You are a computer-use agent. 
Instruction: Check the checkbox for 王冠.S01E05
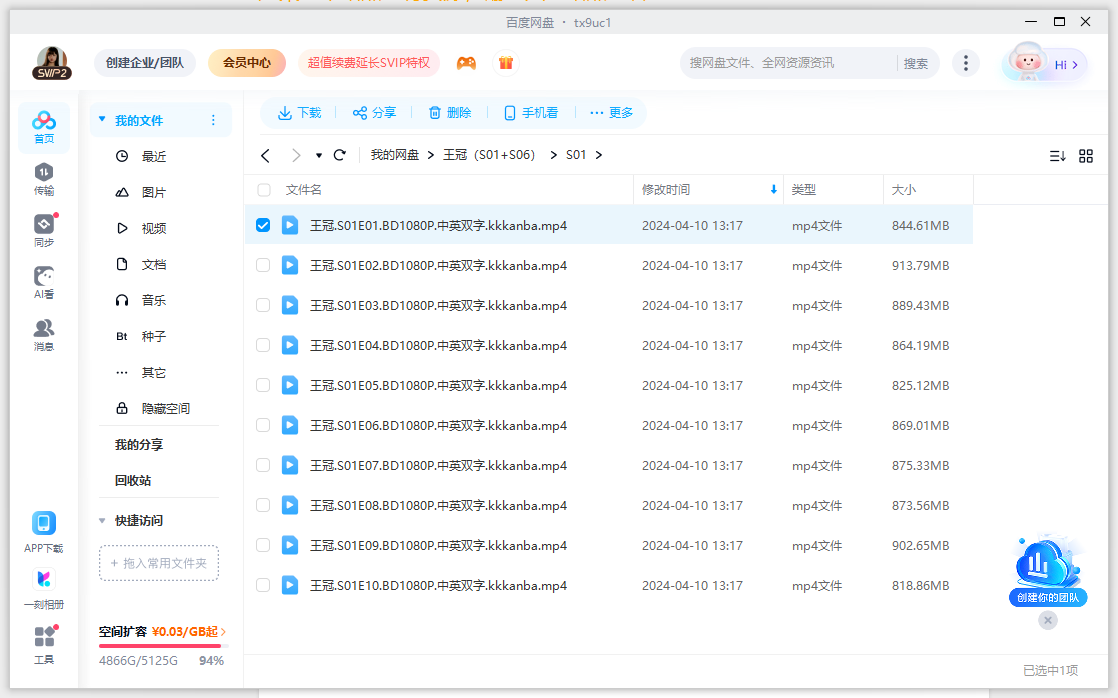click(263, 385)
